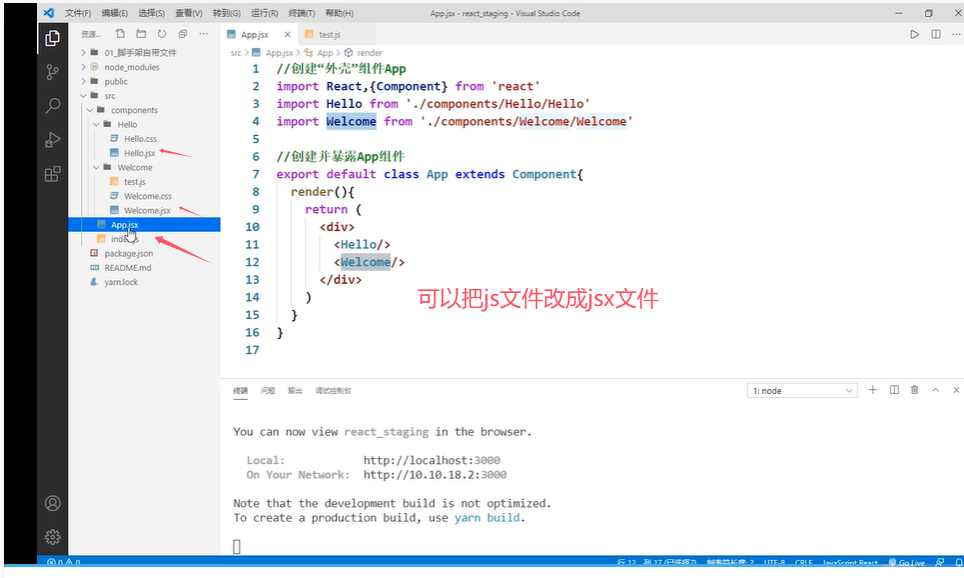Click the feedback icon in status bar
Viewport: 964px width, 578px height.
coord(940,562)
